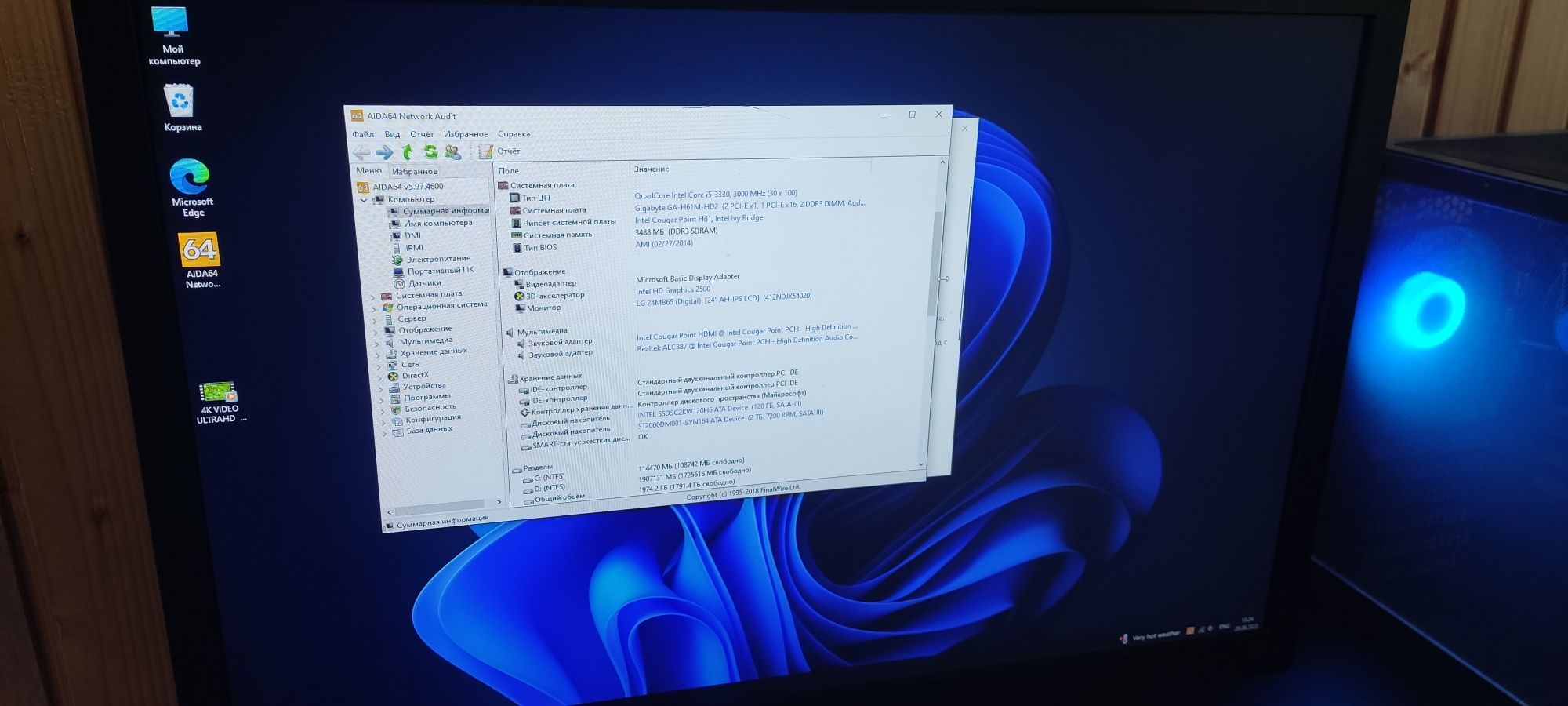The image size is (1568, 706).
Task: Open the Отчёт menu in menu bar
Action: [422, 134]
